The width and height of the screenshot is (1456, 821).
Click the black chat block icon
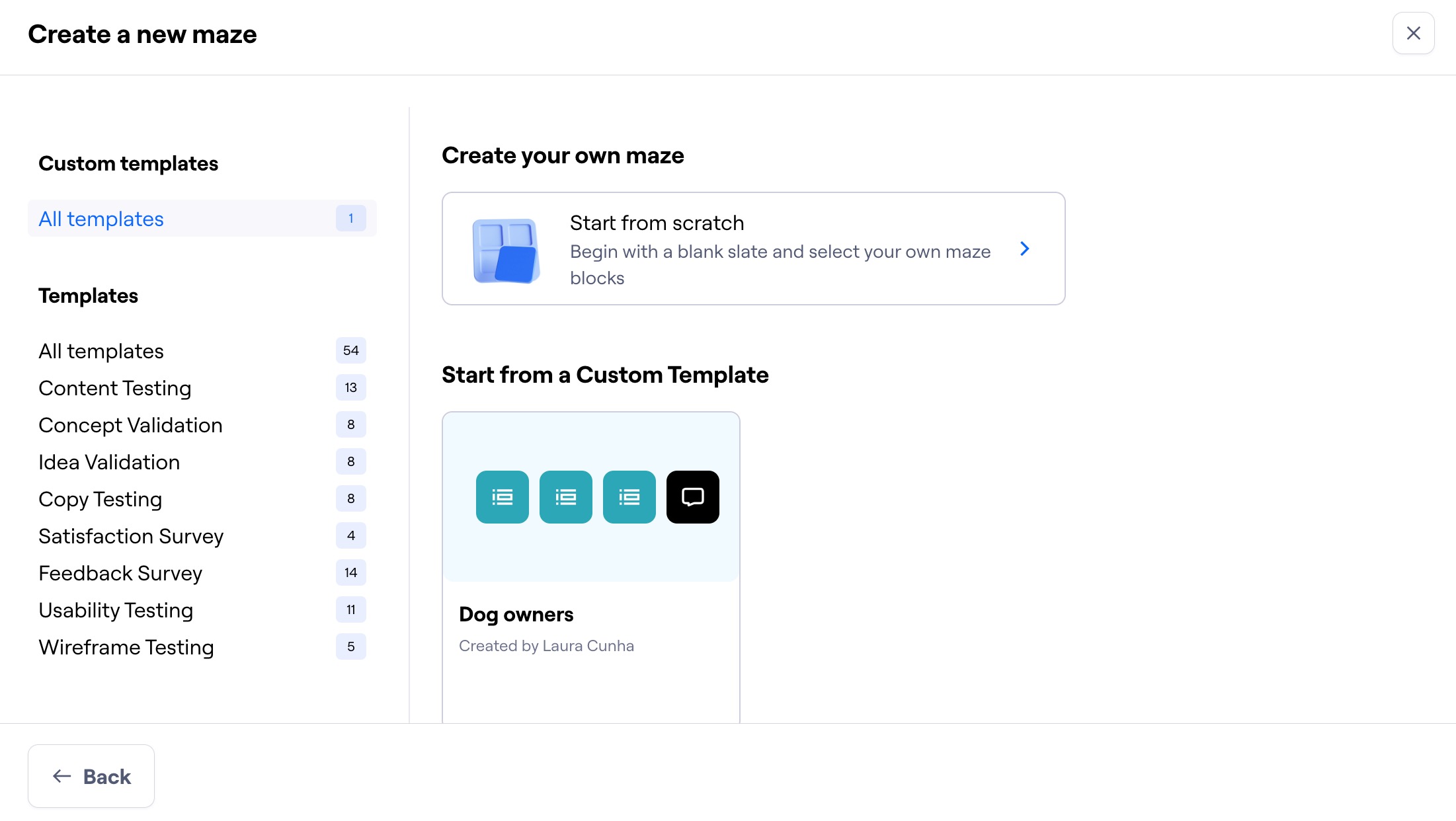(x=692, y=496)
